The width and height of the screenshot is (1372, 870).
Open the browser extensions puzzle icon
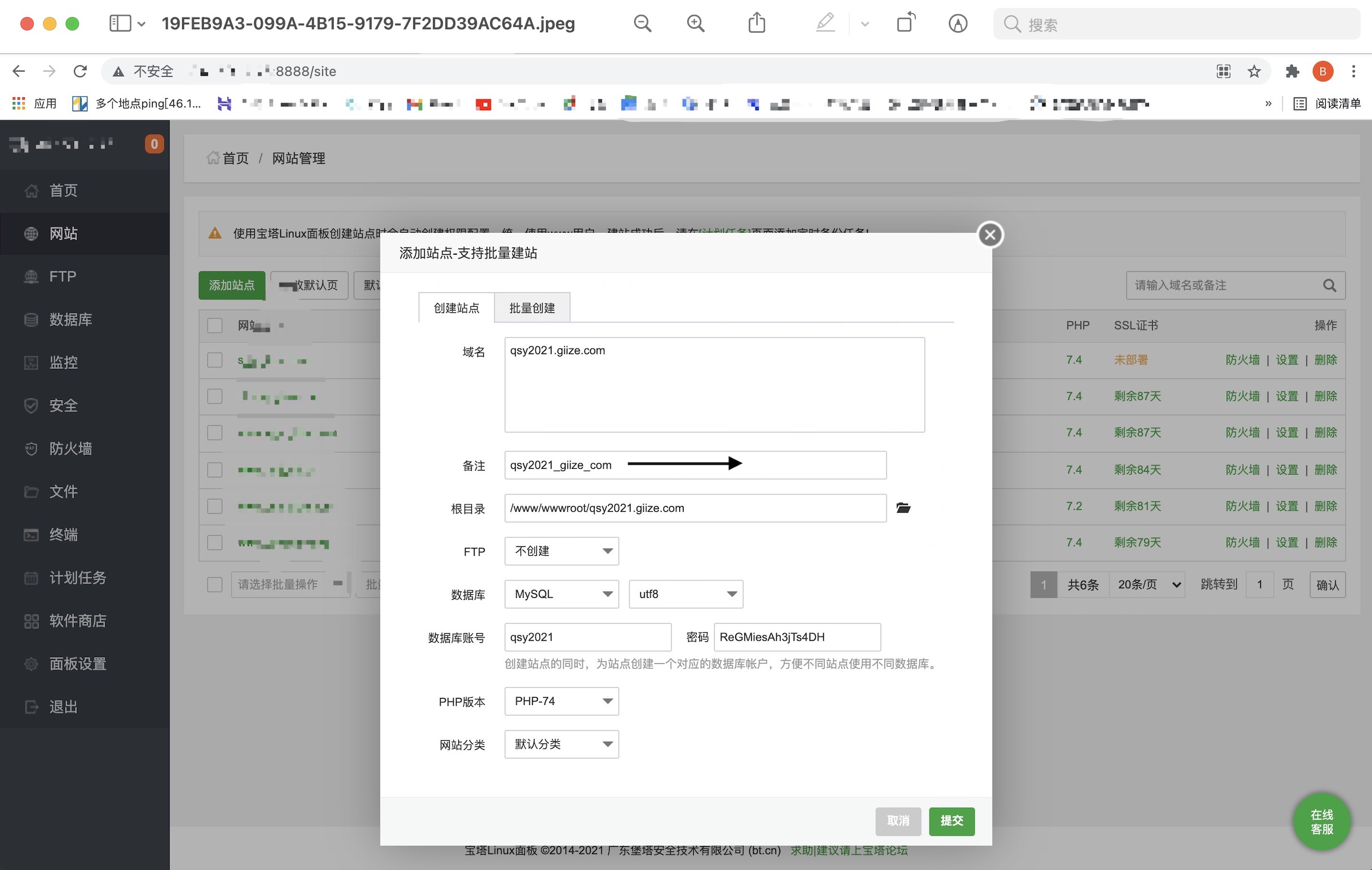[x=1292, y=71]
